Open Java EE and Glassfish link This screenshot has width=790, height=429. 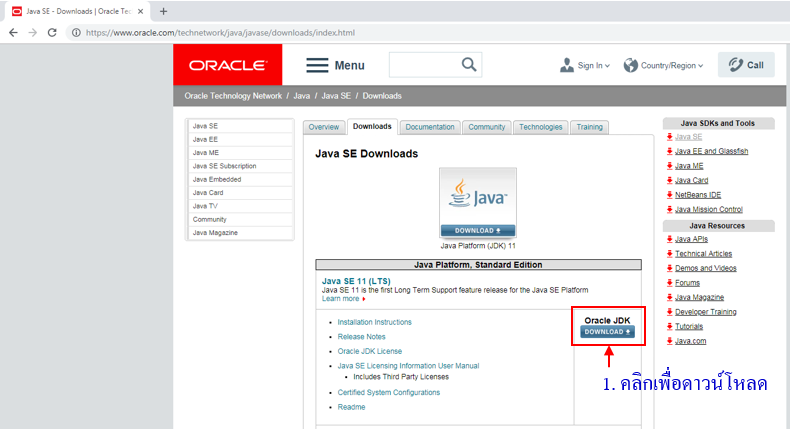[x=711, y=151]
